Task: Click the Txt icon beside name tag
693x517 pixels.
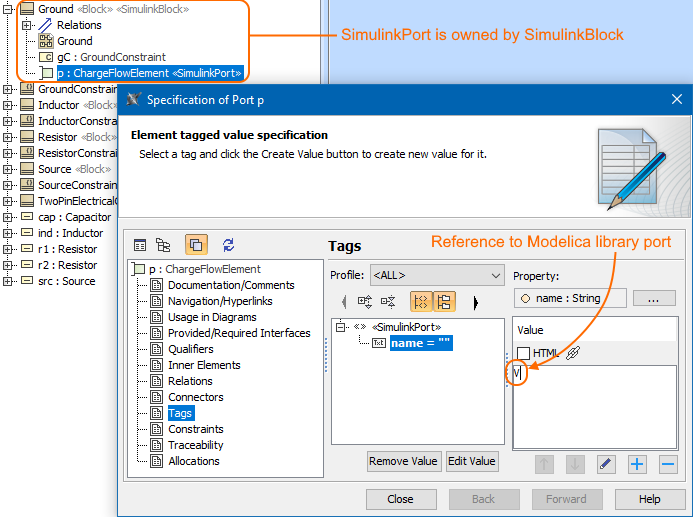Action: pyautogui.click(x=379, y=343)
